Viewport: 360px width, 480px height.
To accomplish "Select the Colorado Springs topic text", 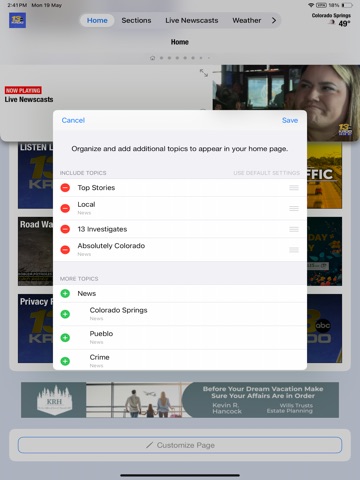I will point(118,310).
